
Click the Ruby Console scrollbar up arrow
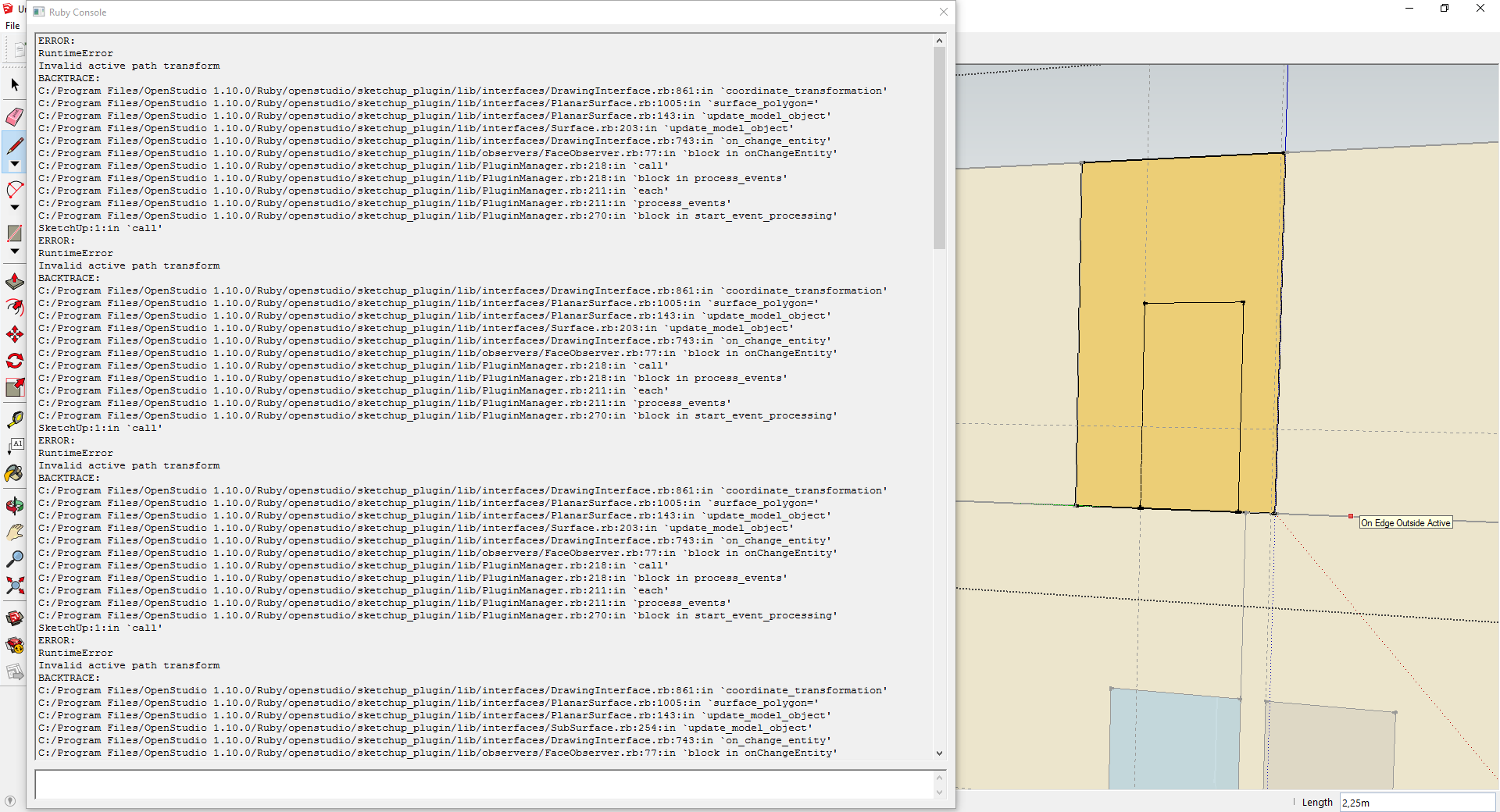(939, 41)
